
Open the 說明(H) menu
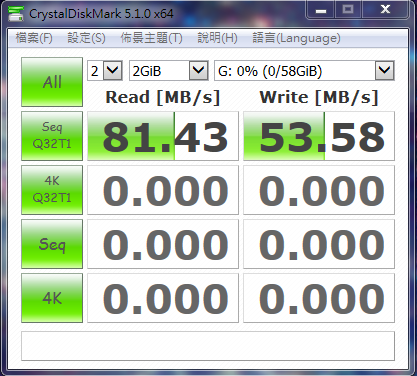(217, 38)
